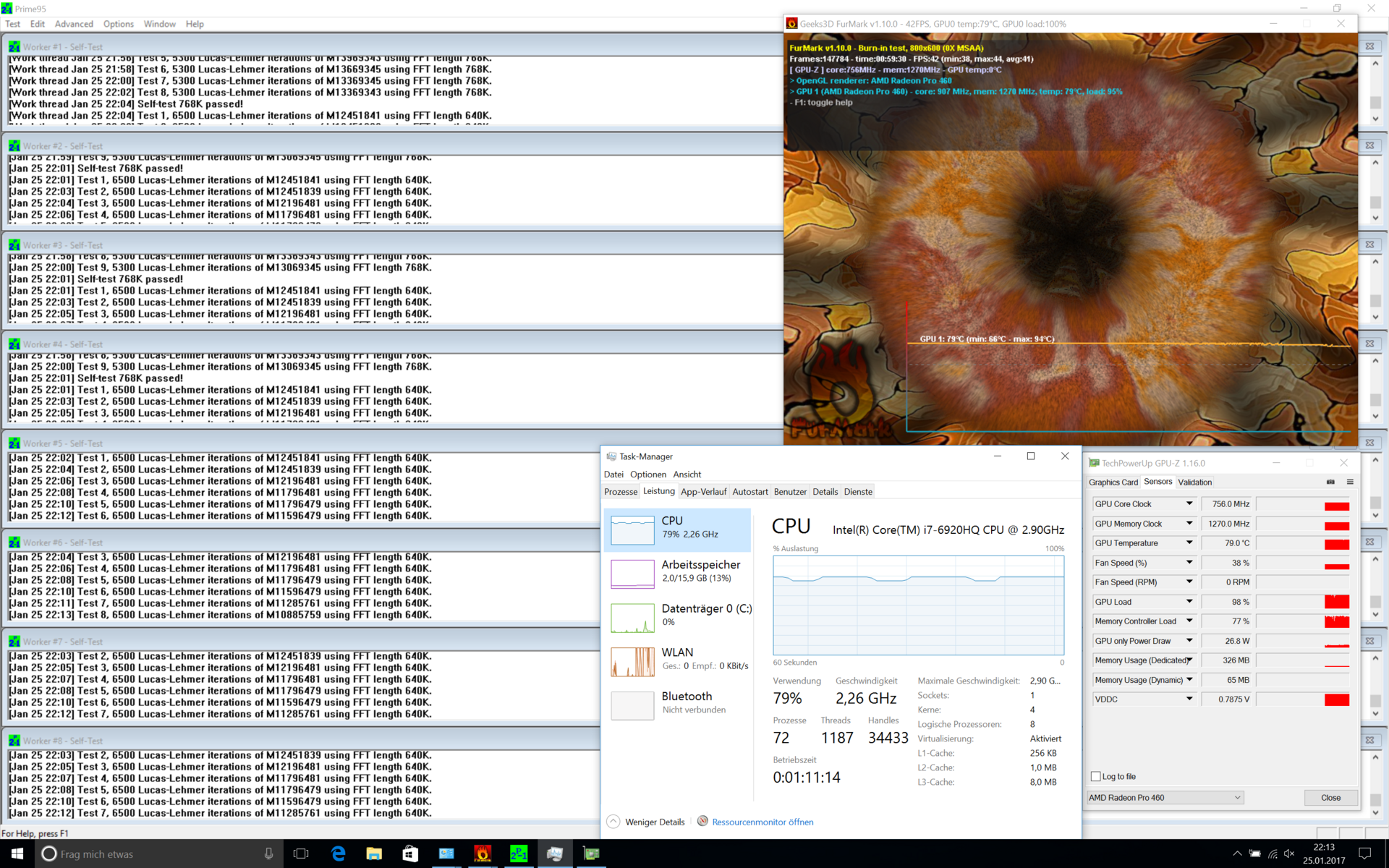Expand the GPU Temperature sensor dropdown
1389x868 pixels.
[1189, 542]
